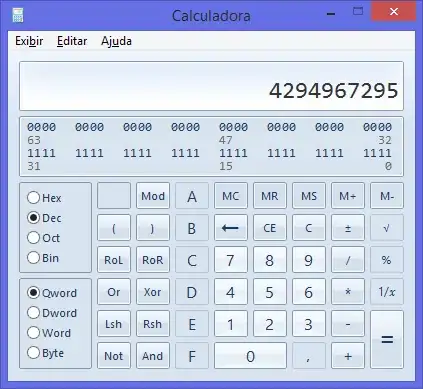This screenshot has height=389, width=423.
Task: Click the M+ button
Action: coord(348,196)
